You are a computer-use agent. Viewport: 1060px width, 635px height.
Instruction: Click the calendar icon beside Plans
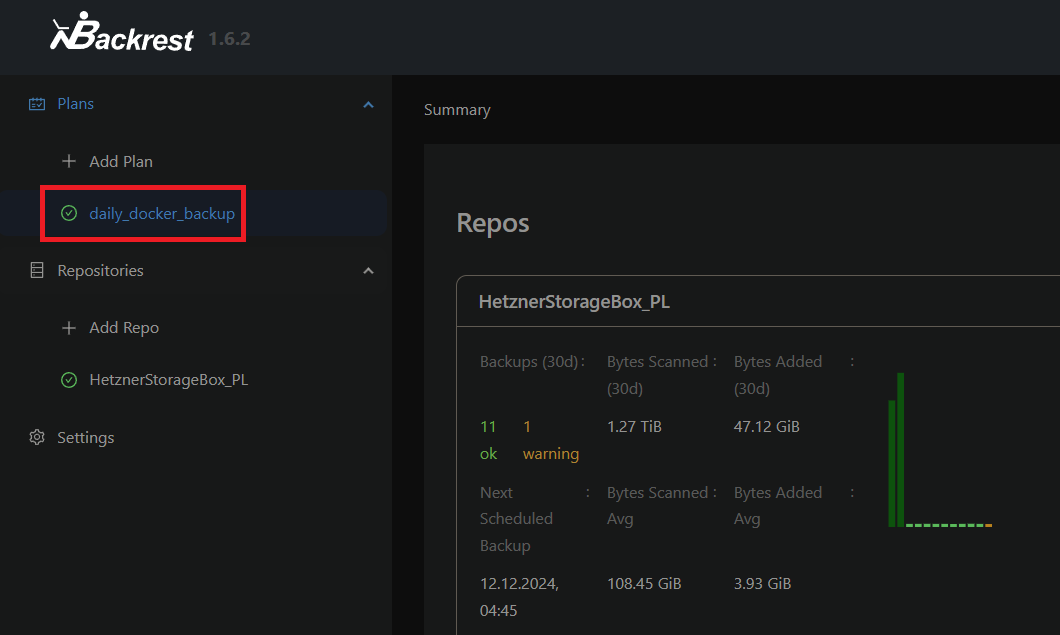point(37,104)
